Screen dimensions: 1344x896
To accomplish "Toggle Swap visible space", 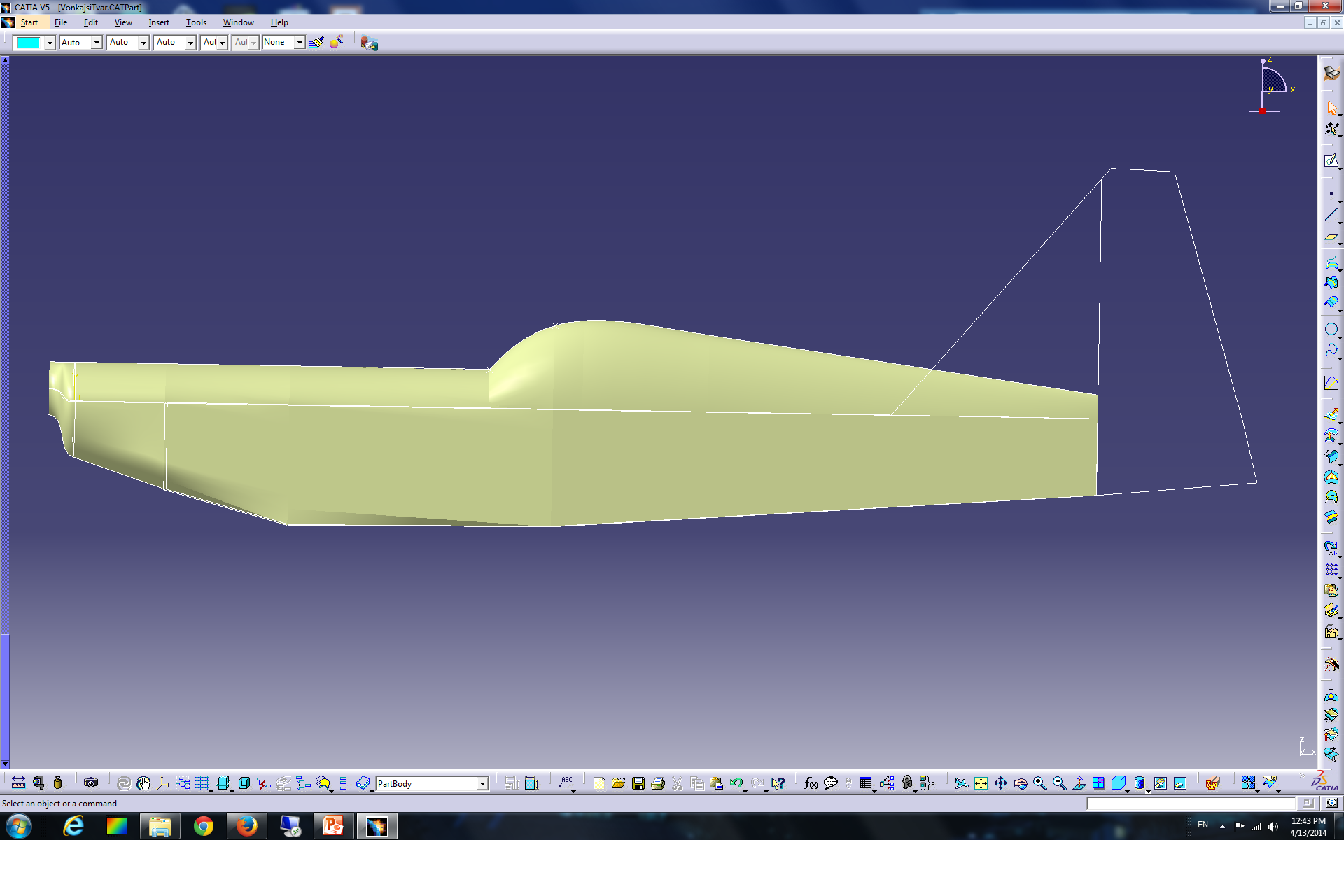I will [1179, 783].
